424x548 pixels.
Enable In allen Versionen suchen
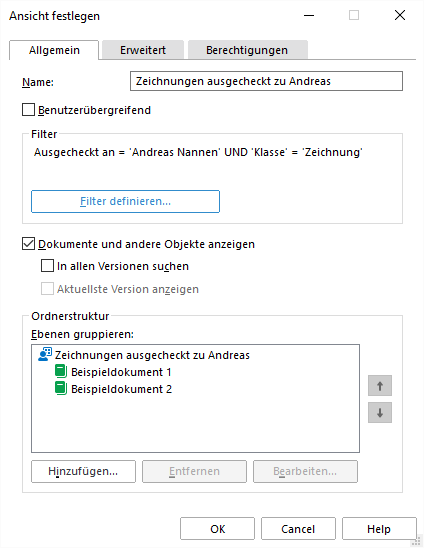pos(47,266)
